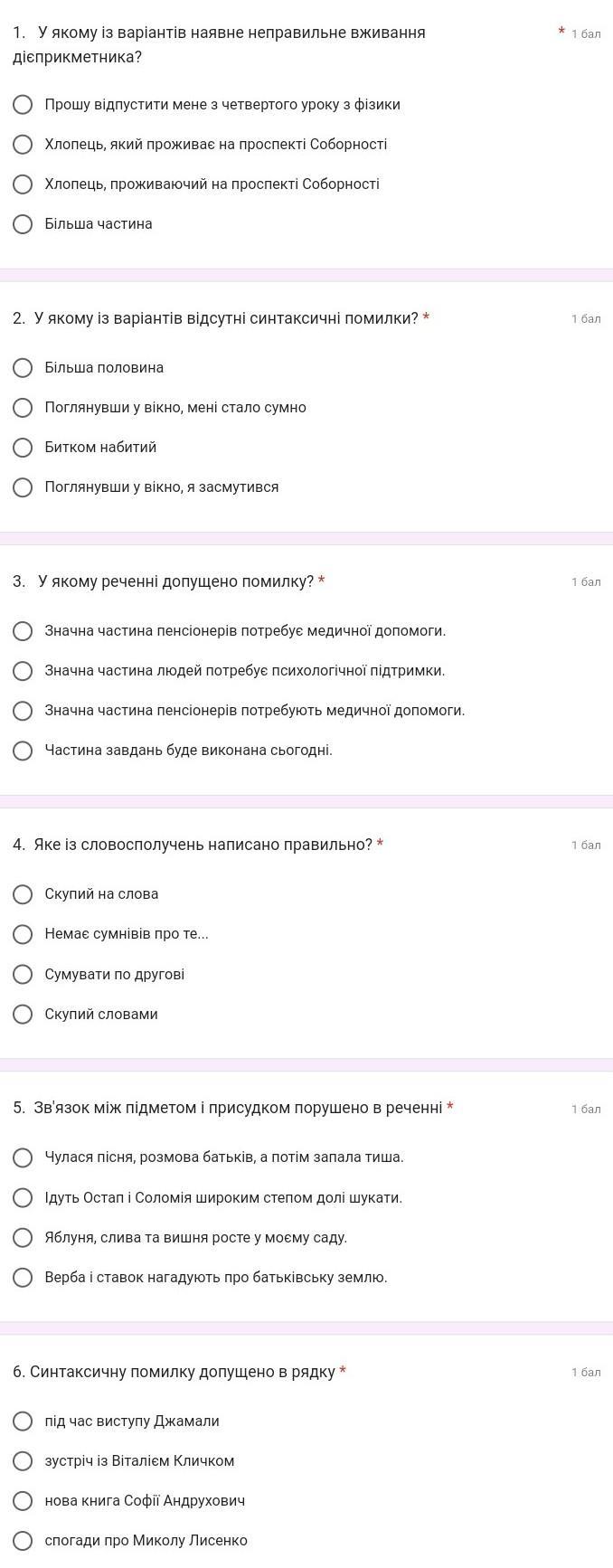The image size is (613, 1568).
Task: Select 'Більша половина' in question 2
Action: coord(24,368)
